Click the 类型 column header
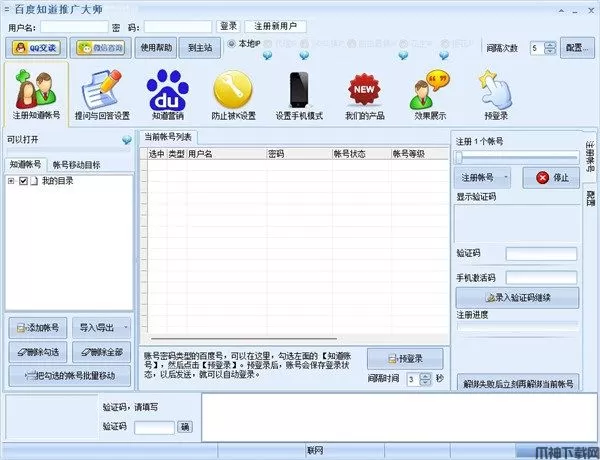Screen dimensions: 600x460 (177, 154)
